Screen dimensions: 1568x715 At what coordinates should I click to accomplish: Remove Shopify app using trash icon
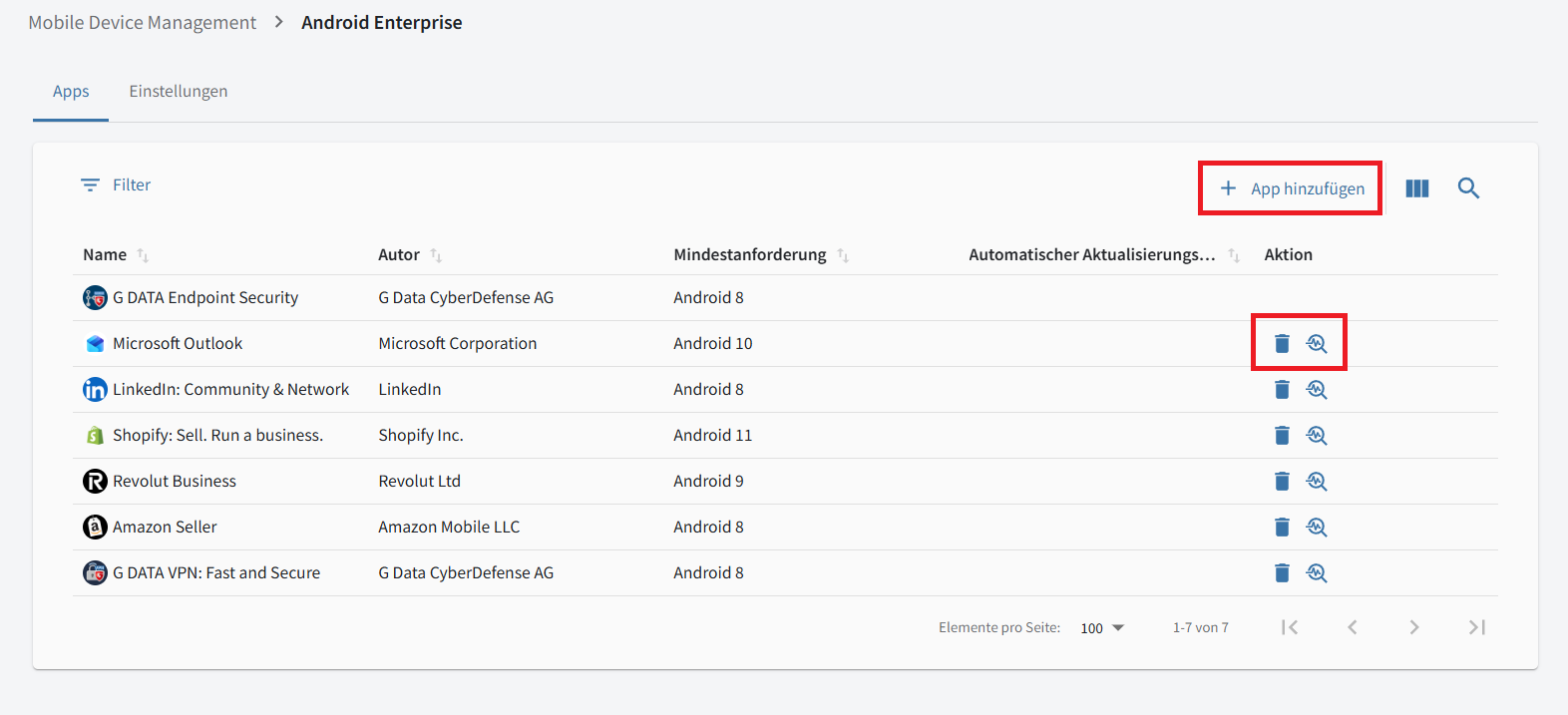pyautogui.click(x=1282, y=436)
